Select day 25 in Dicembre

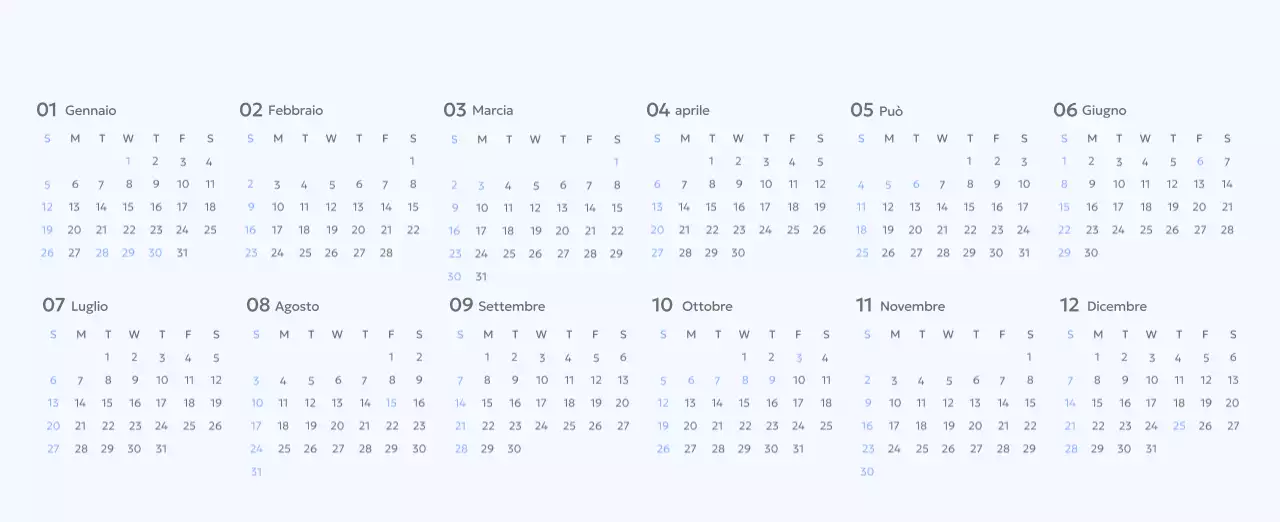point(1179,426)
